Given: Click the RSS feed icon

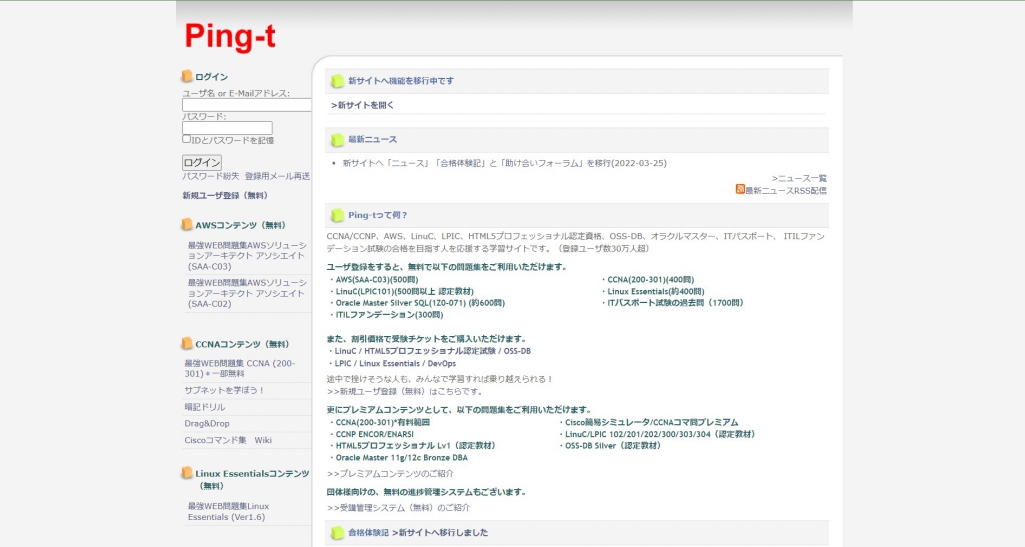Looking at the screenshot, I should click(x=740, y=189).
